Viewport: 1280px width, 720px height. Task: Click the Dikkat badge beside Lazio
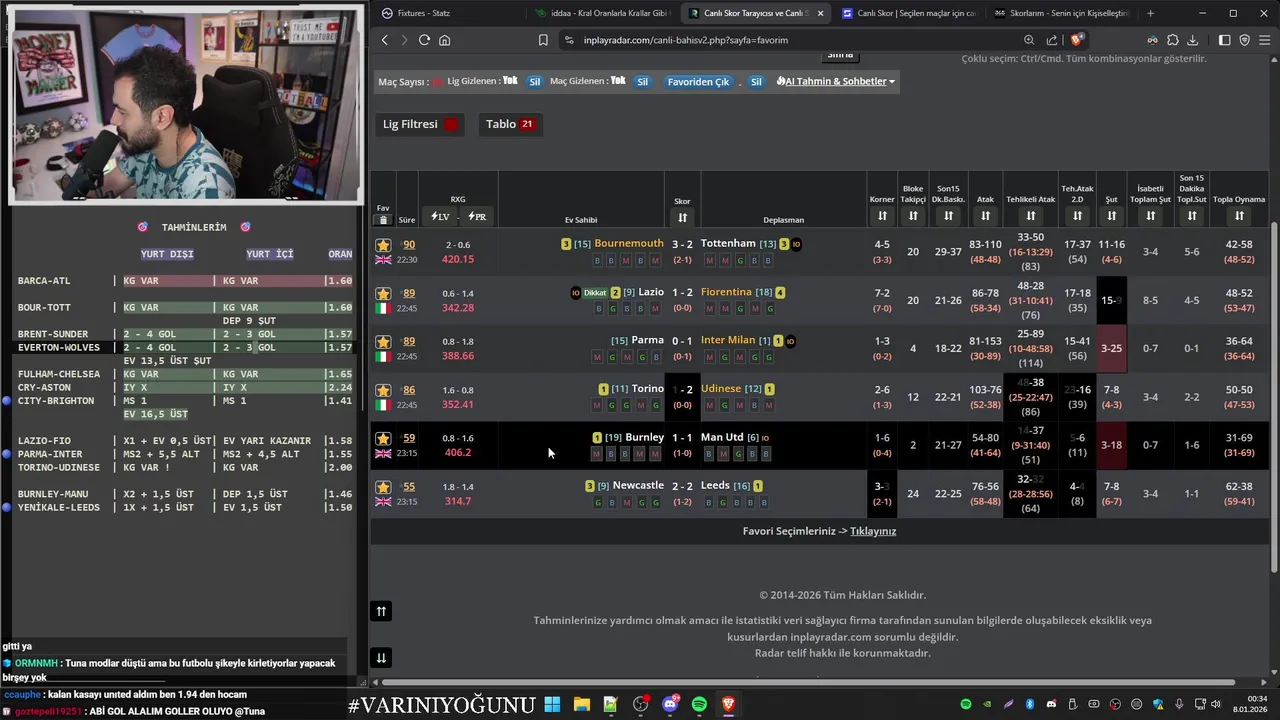595,293
